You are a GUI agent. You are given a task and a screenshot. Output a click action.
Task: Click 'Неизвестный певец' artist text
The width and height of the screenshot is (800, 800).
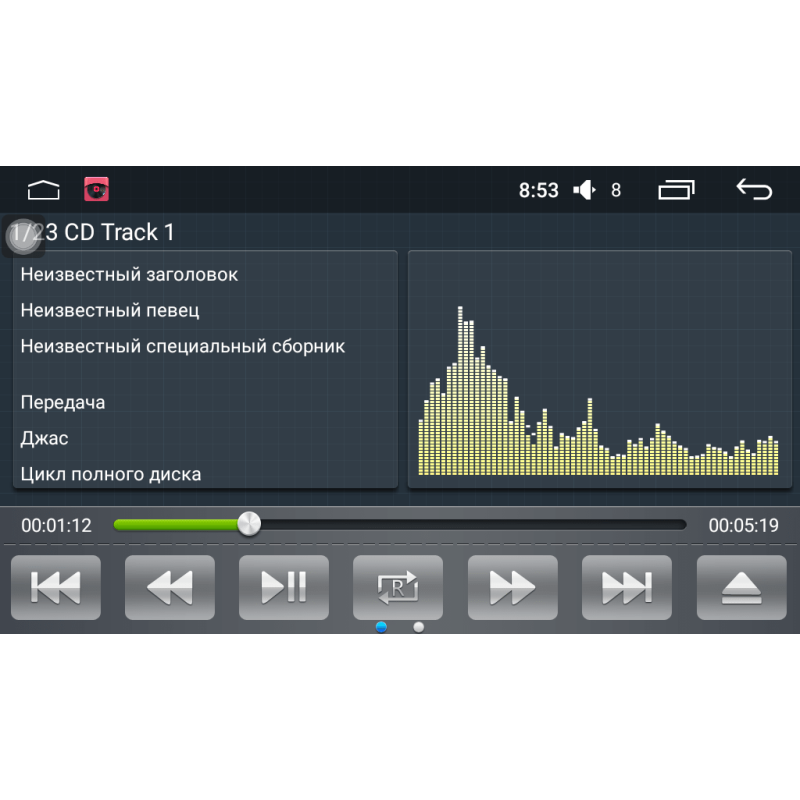tap(110, 310)
